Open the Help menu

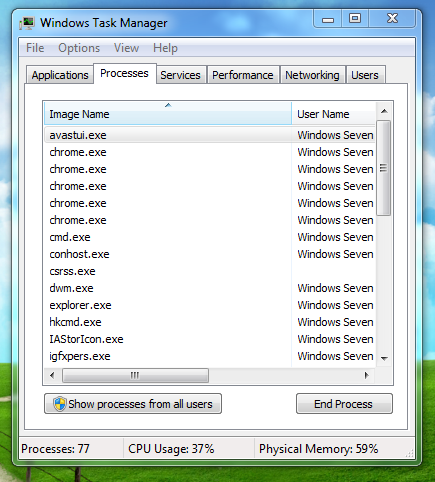point(165,48)
